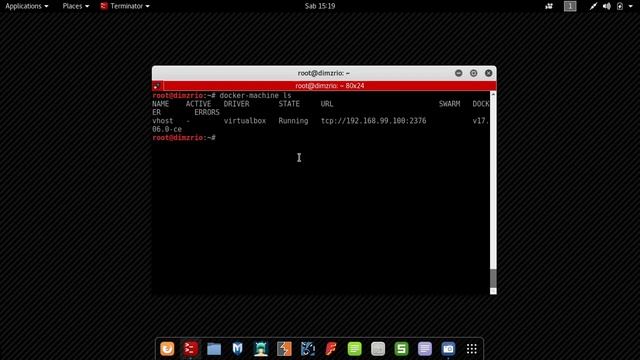Maximize the Terminator window
The image size is (640, 360).
click(x=473, y=73)
